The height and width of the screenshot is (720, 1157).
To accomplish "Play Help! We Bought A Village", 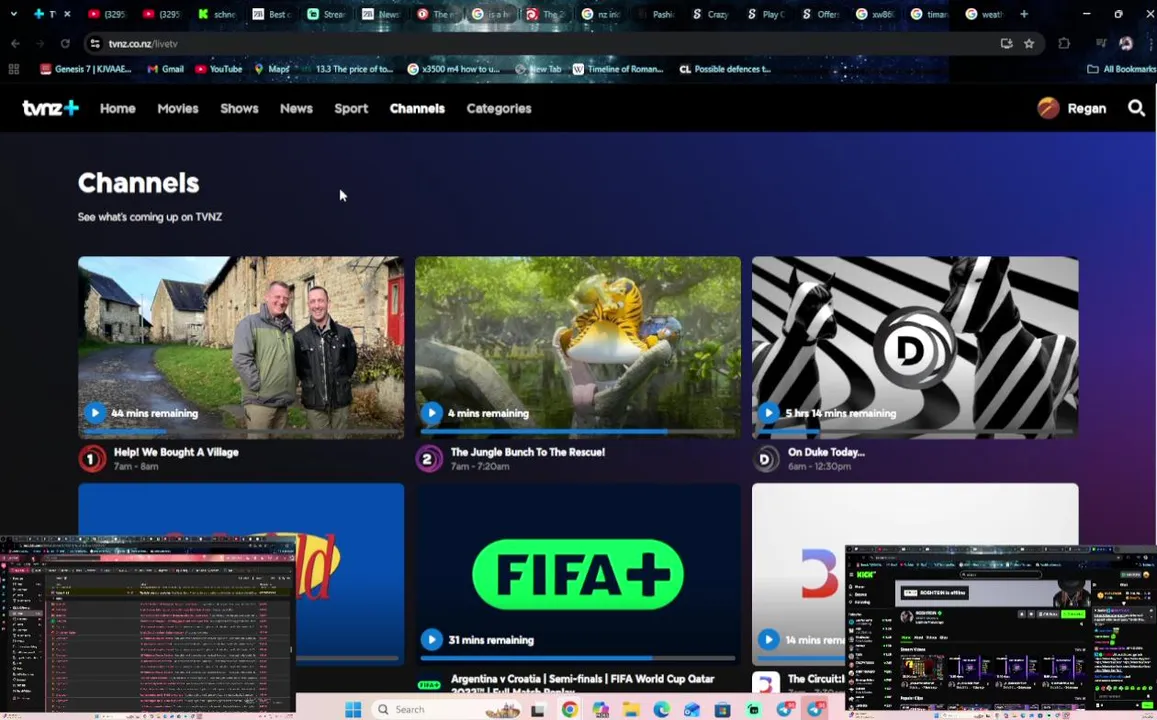I will [x=94, y=412].
